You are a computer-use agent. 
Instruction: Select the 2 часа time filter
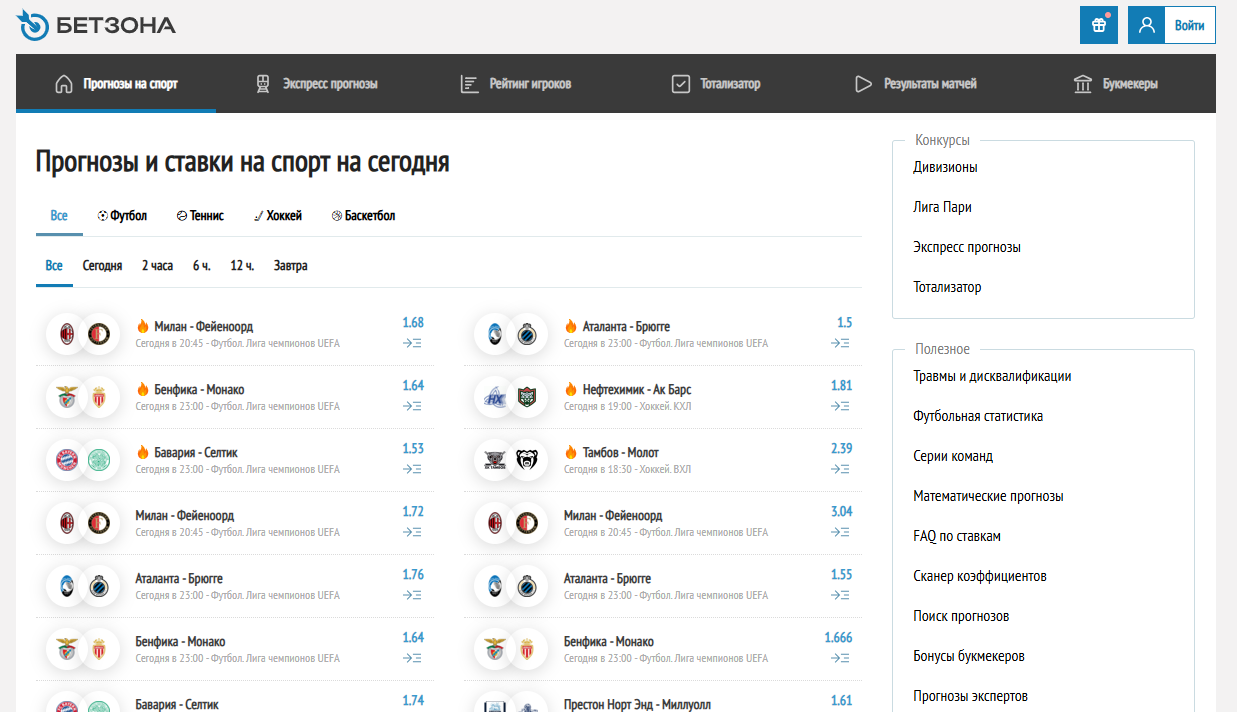click(157, 266)
